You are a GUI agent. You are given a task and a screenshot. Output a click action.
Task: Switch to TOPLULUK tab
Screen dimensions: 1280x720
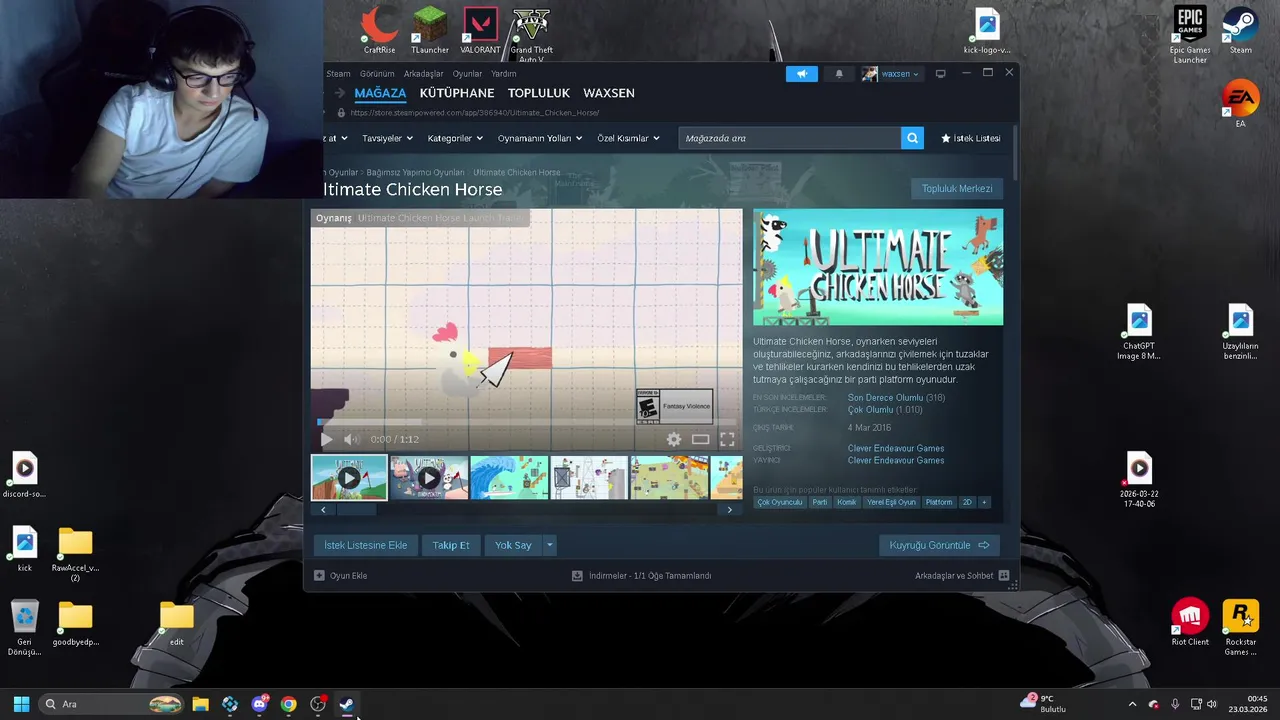click(x=539, y=93)
